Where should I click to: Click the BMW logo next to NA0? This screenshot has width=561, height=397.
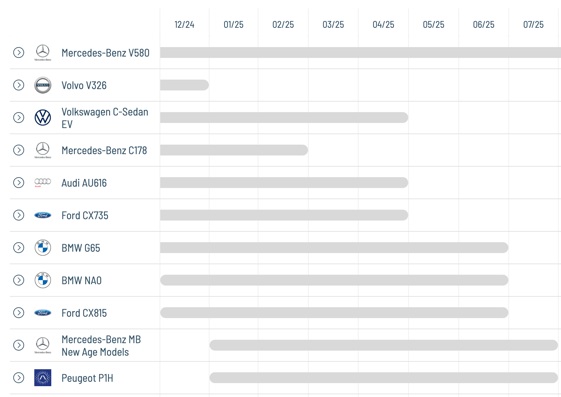[43, 280]
